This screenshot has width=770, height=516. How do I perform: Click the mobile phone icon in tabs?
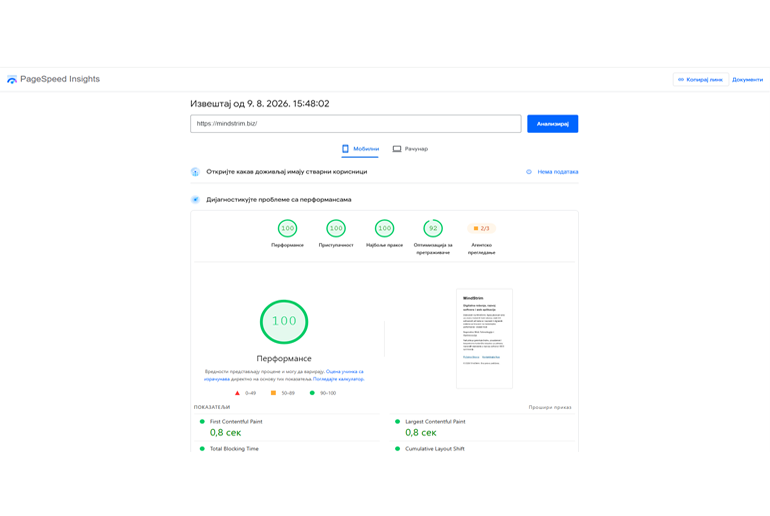tap(345, 149)
